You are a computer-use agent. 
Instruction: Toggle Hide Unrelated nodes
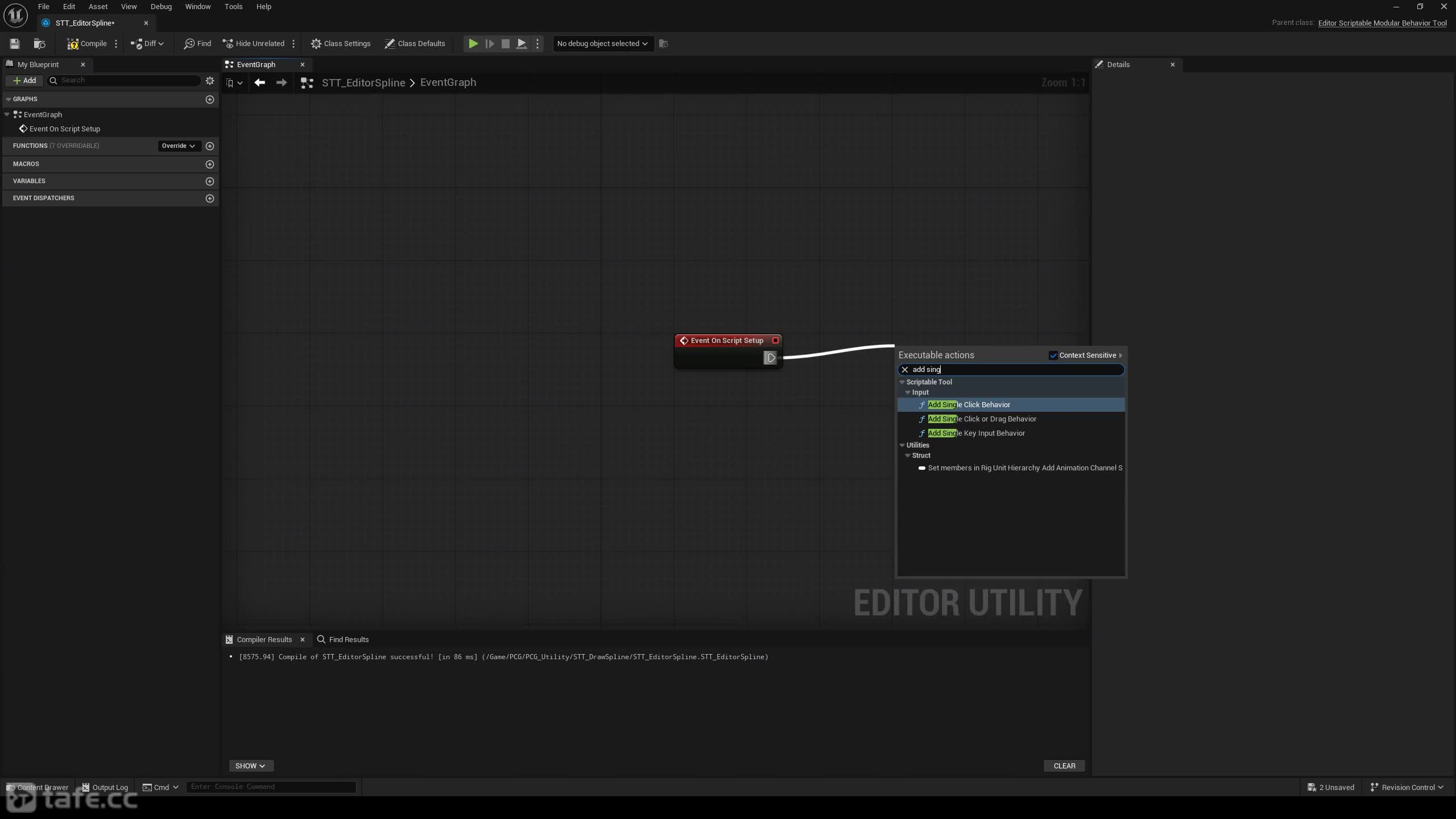(x=254, y=44)
